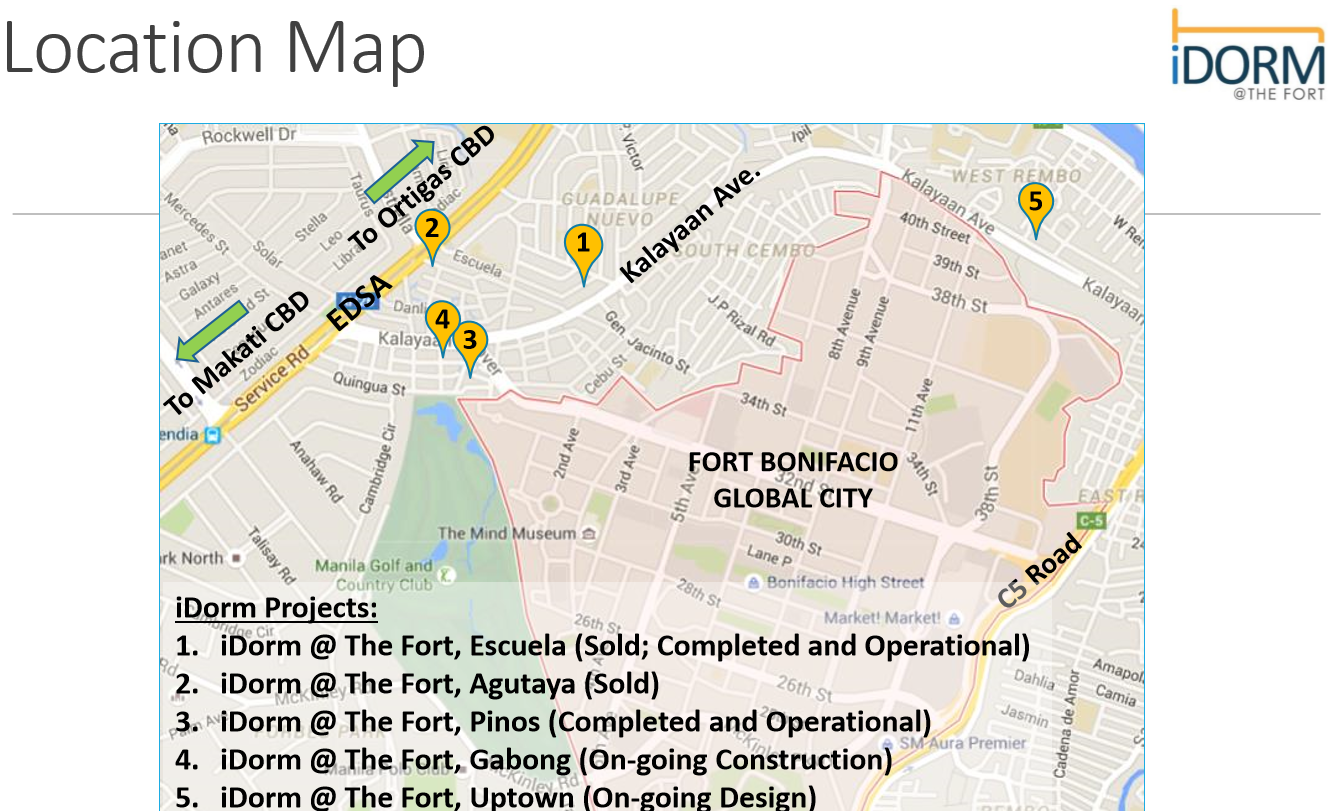Select list item 5, iDorm Uptown

496,797
